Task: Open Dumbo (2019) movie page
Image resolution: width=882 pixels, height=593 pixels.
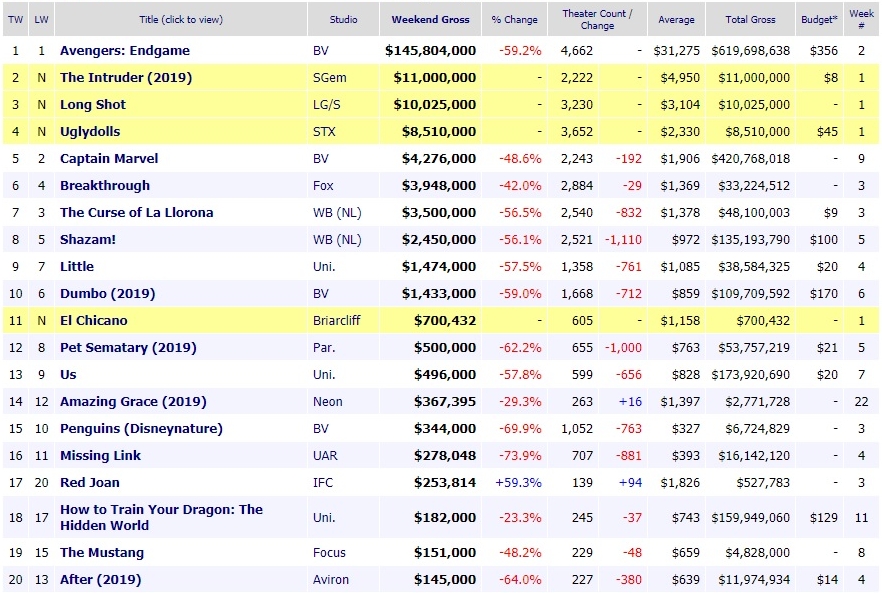Action: pos(107,294)
